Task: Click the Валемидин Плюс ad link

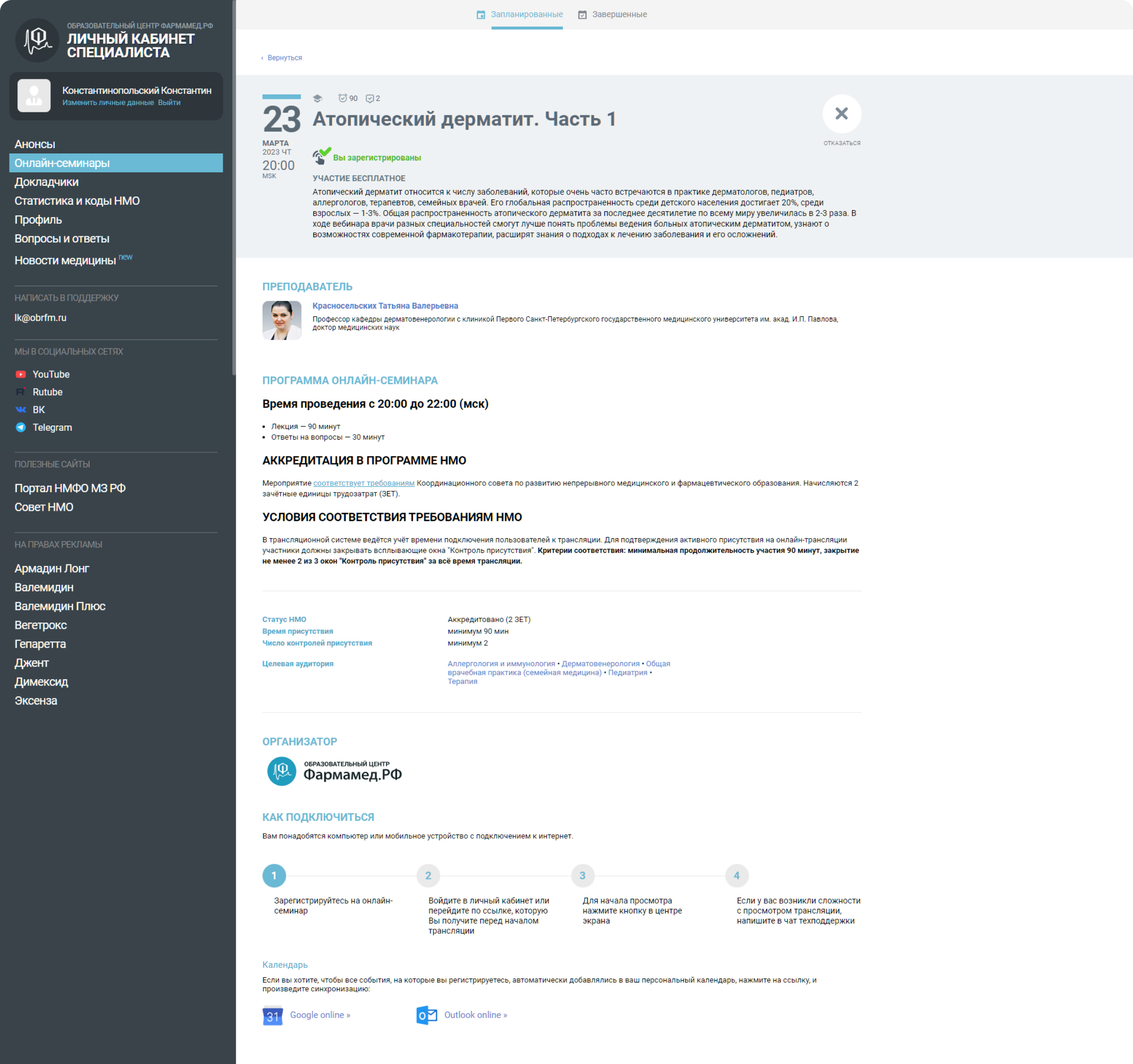Action: coord(60,606)
